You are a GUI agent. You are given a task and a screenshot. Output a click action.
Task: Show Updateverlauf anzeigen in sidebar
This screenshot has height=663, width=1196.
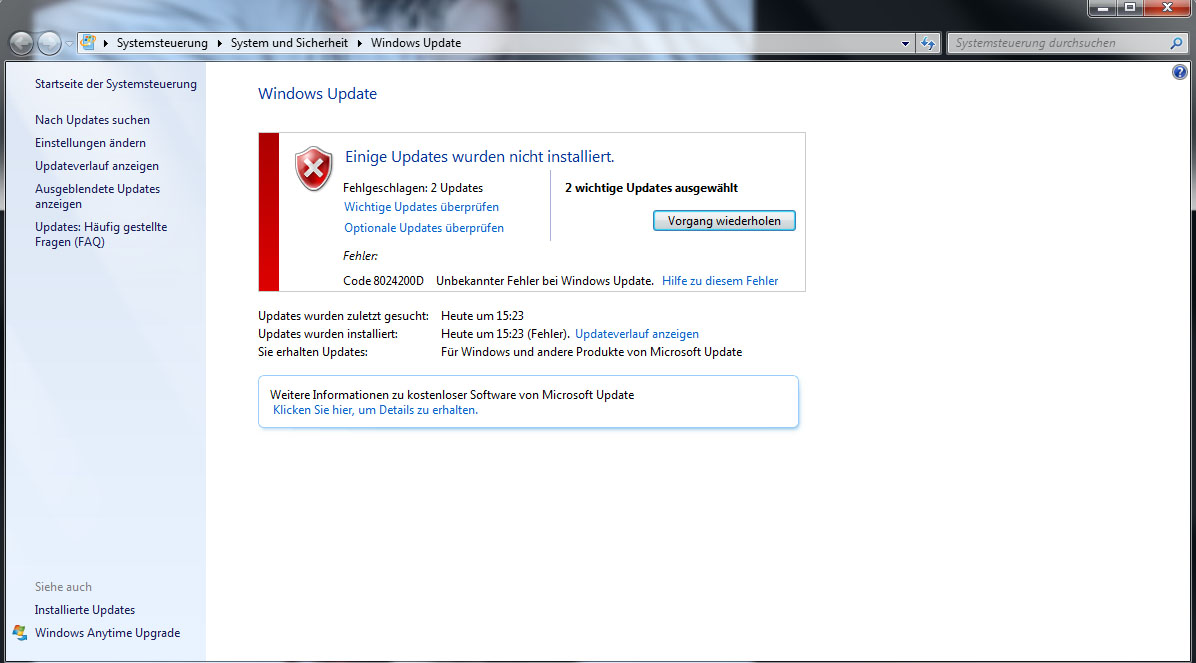tap(97, 166)
